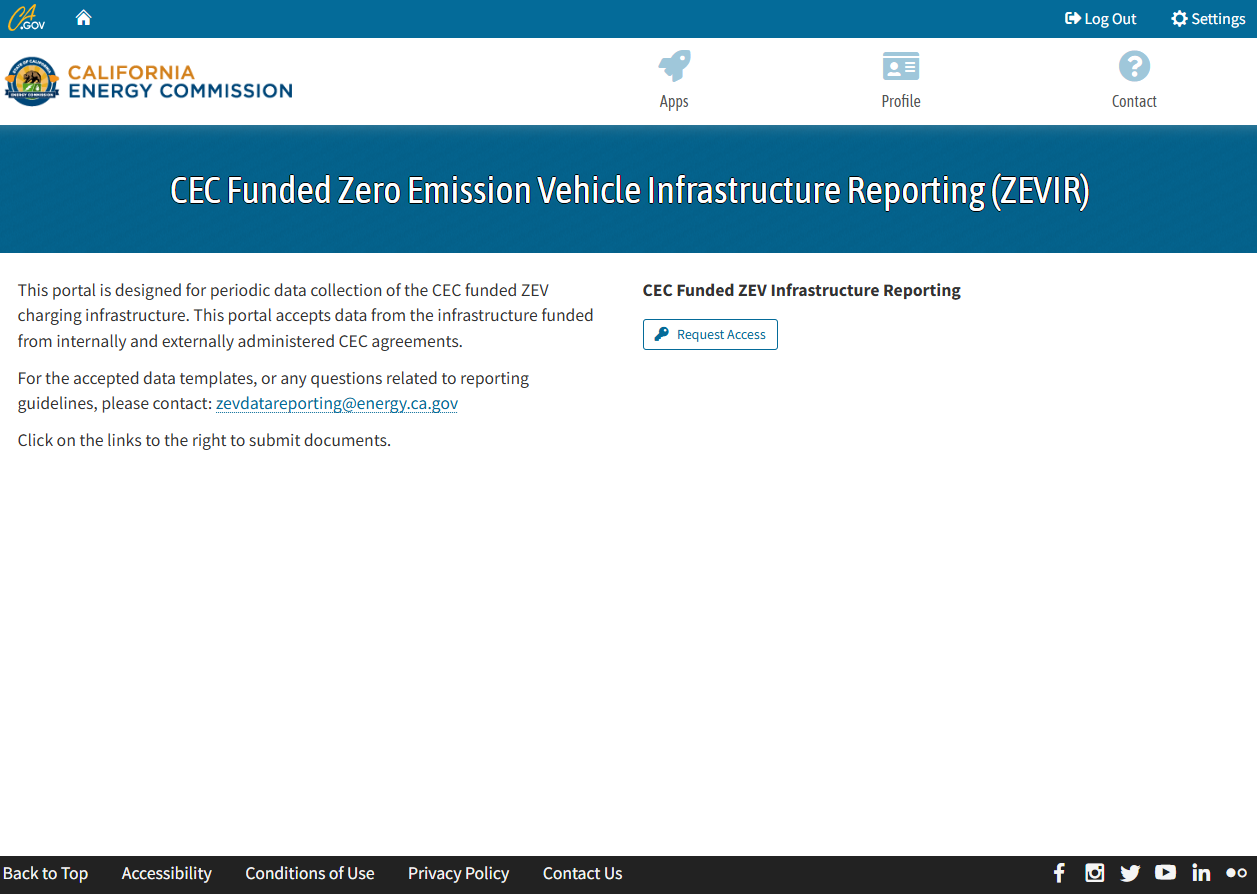Viewport: 1257px width, 894px height.
Task: Visit the Facebook page via footer icon
Action: [x=1059, y=873]
